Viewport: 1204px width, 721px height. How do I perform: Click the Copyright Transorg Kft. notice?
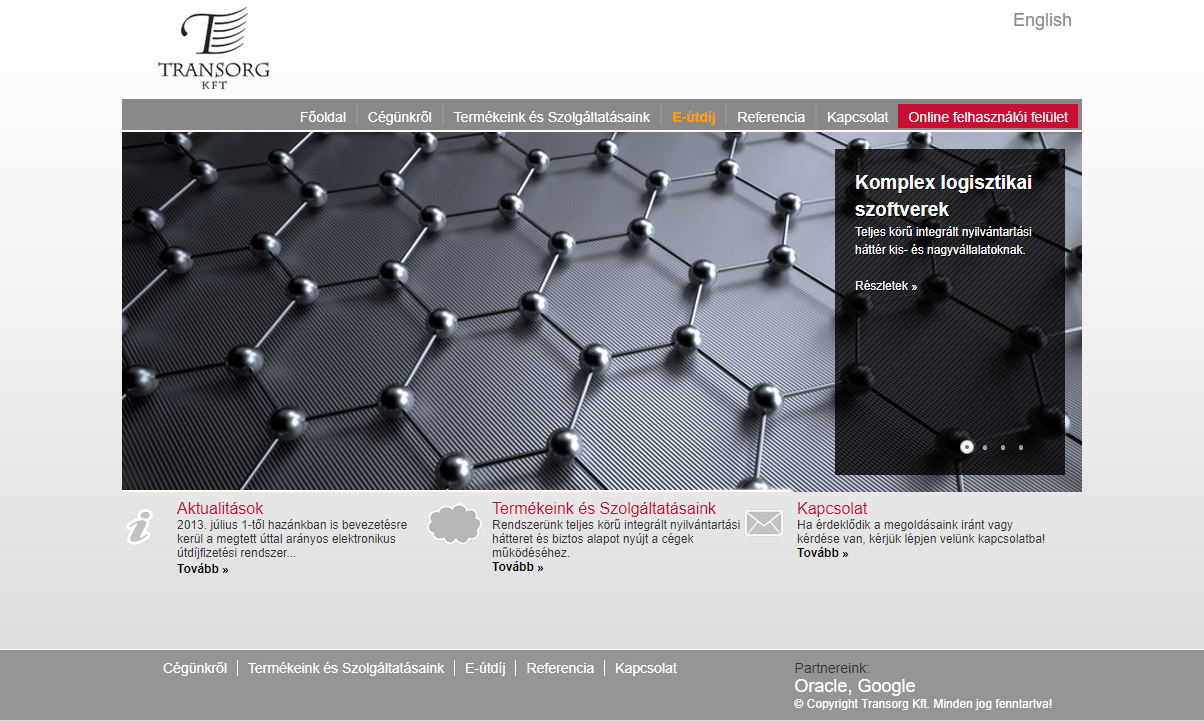click(923, 704)
